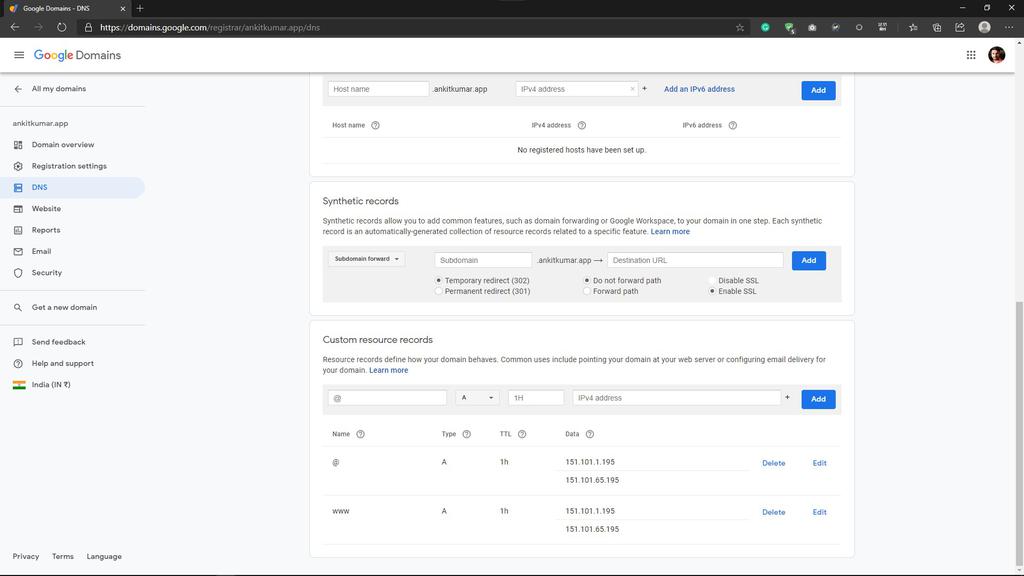Click the Send feedback icon
This screenshot has width=1024, height=576.
(18, 342)
